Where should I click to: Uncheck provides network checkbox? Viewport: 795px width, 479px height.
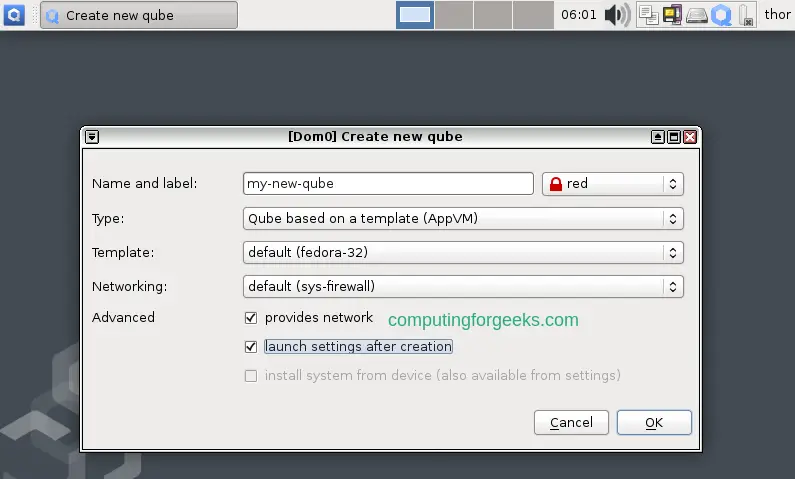(x=251, y=318)
